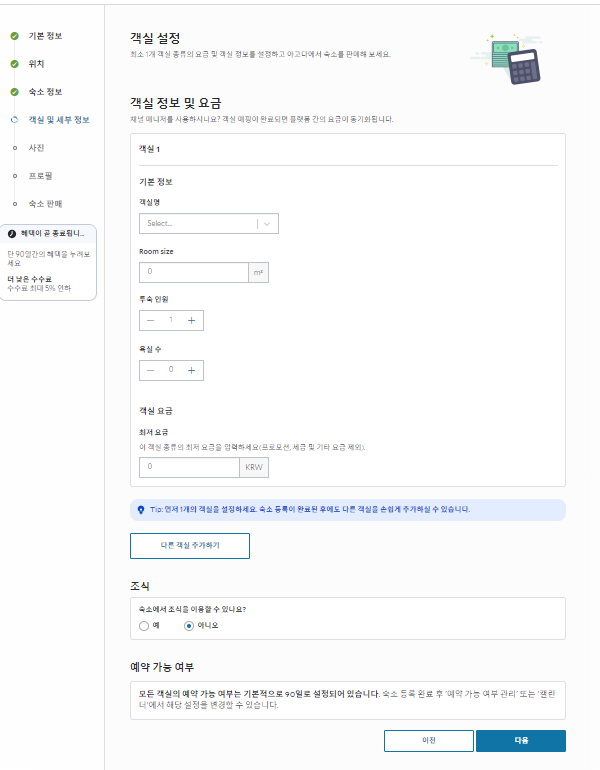Open 숙소 판매 step in sidebar
The image size is (600, 770).
point(45,204)
